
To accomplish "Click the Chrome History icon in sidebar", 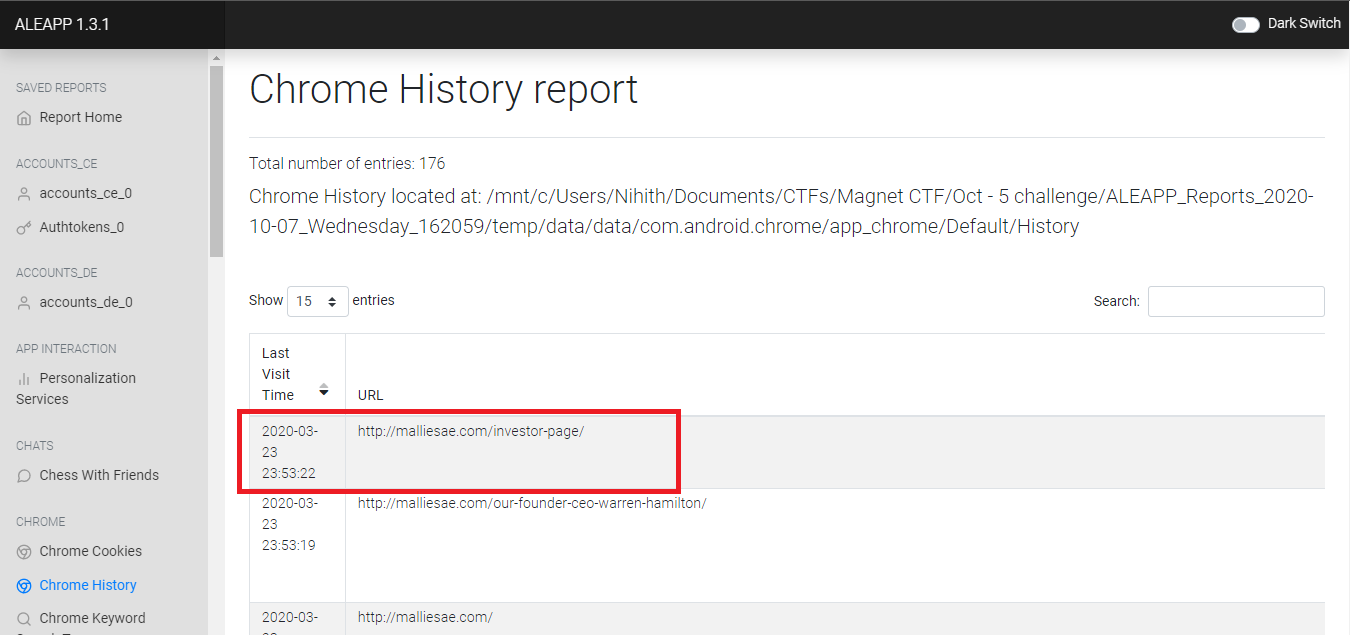I will click(24, 586).
